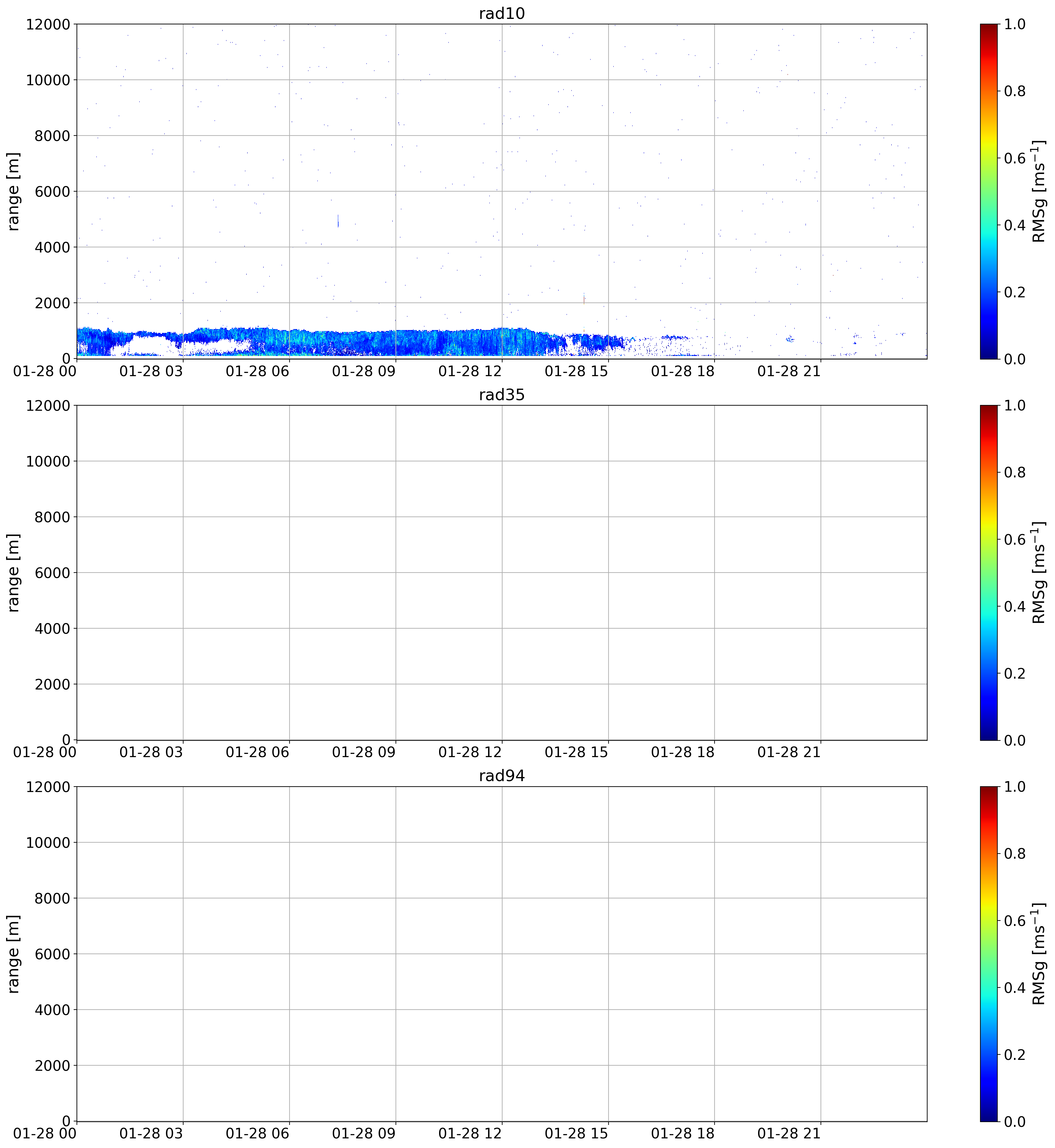Click the '0.2' tick on the rad94 colorbar
The image size is (1055, 1148).
point(1014,1054)
